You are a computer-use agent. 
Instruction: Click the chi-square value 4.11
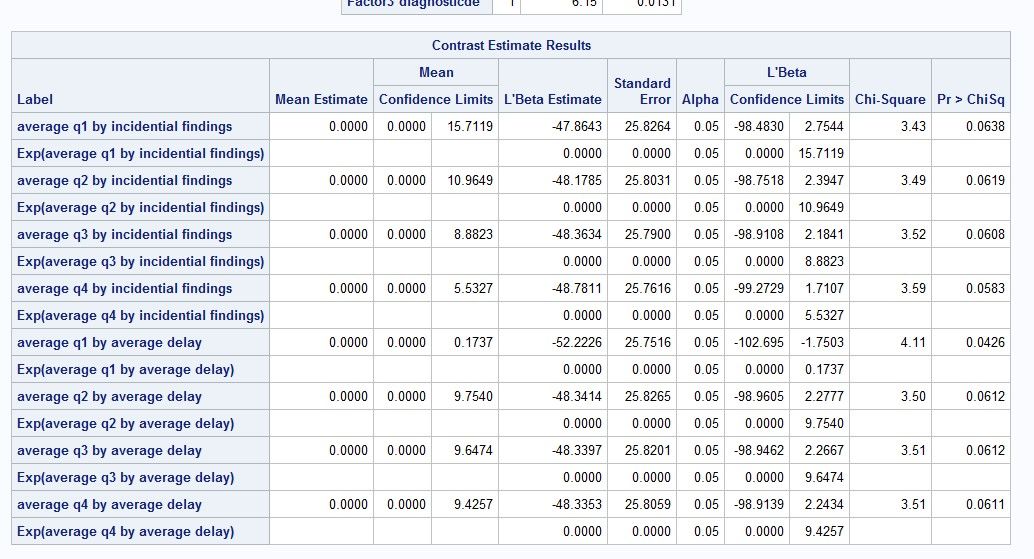[x=913, y=342]
